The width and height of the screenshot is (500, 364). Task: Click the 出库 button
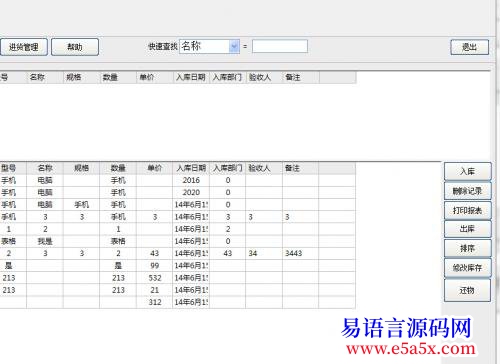click(x=468, y=229)
